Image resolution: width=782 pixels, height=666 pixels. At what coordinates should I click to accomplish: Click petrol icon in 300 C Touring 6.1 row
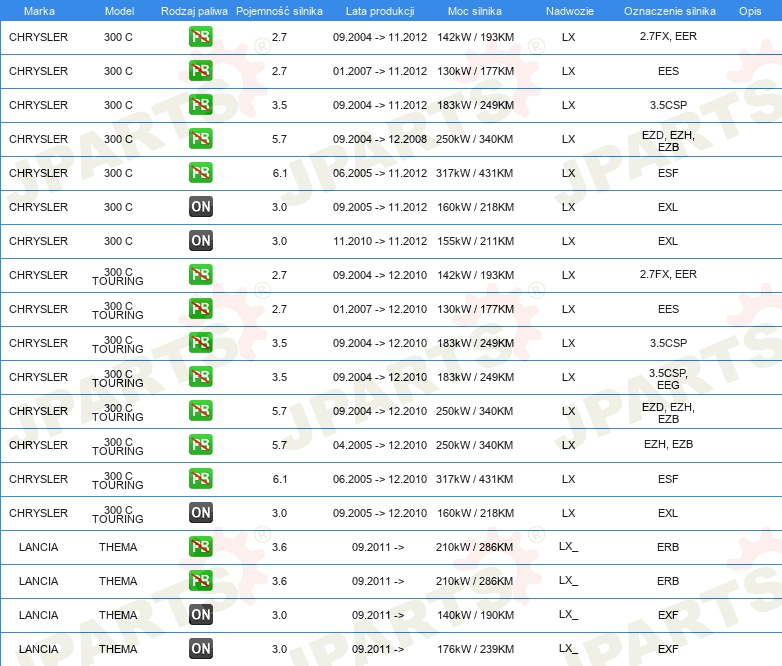(x=200, y=479)
